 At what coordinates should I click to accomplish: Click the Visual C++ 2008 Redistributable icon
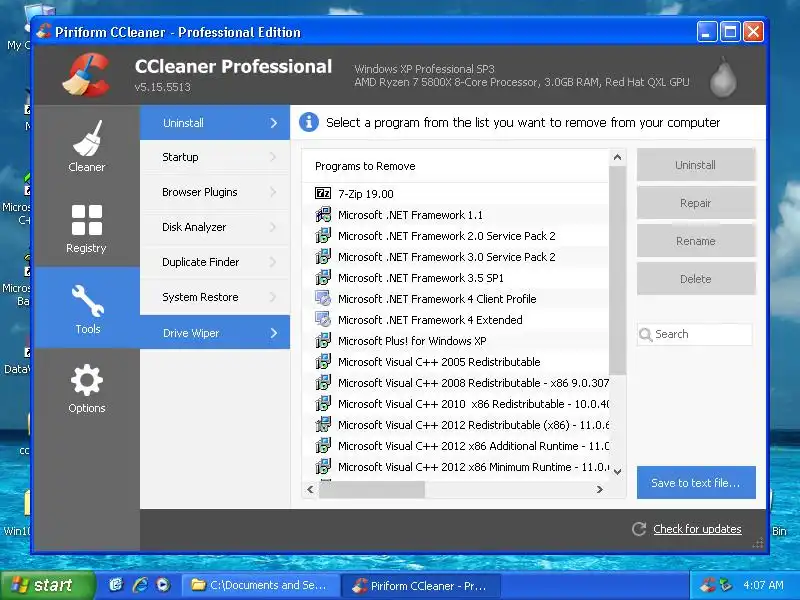pyautogui.click(x=323, y=382)
